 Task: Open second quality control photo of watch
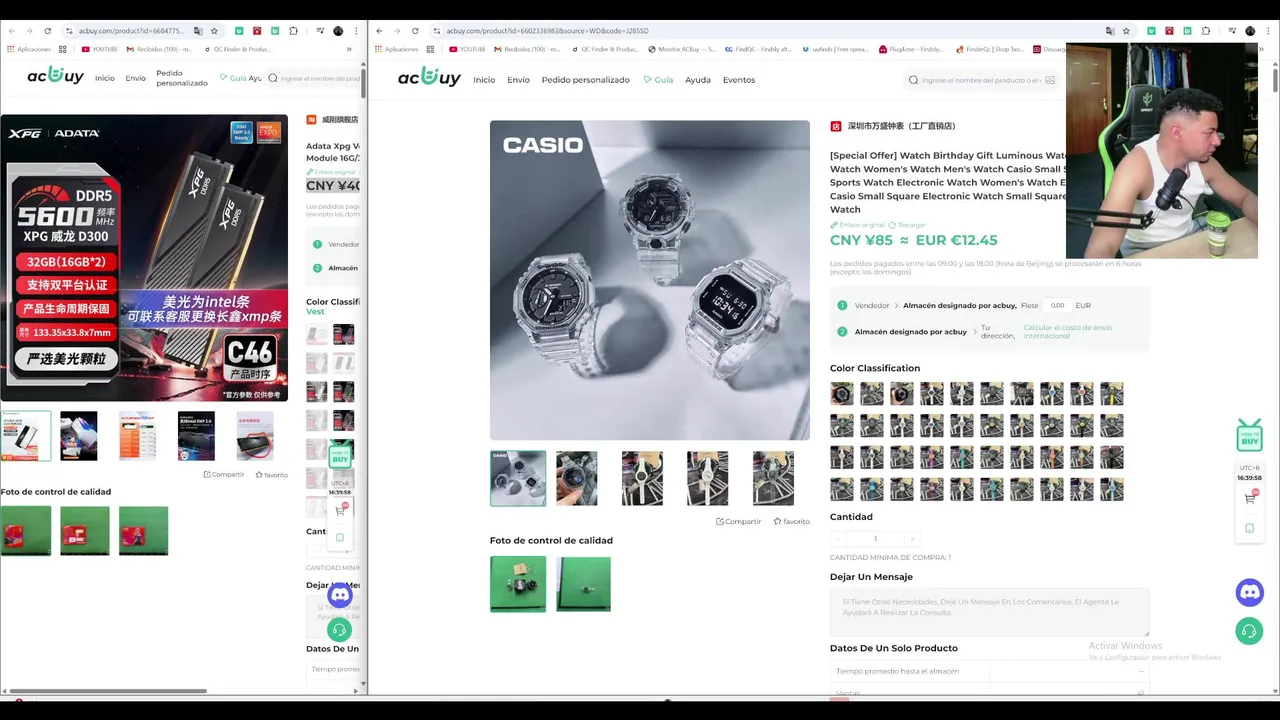pos(583,584)
